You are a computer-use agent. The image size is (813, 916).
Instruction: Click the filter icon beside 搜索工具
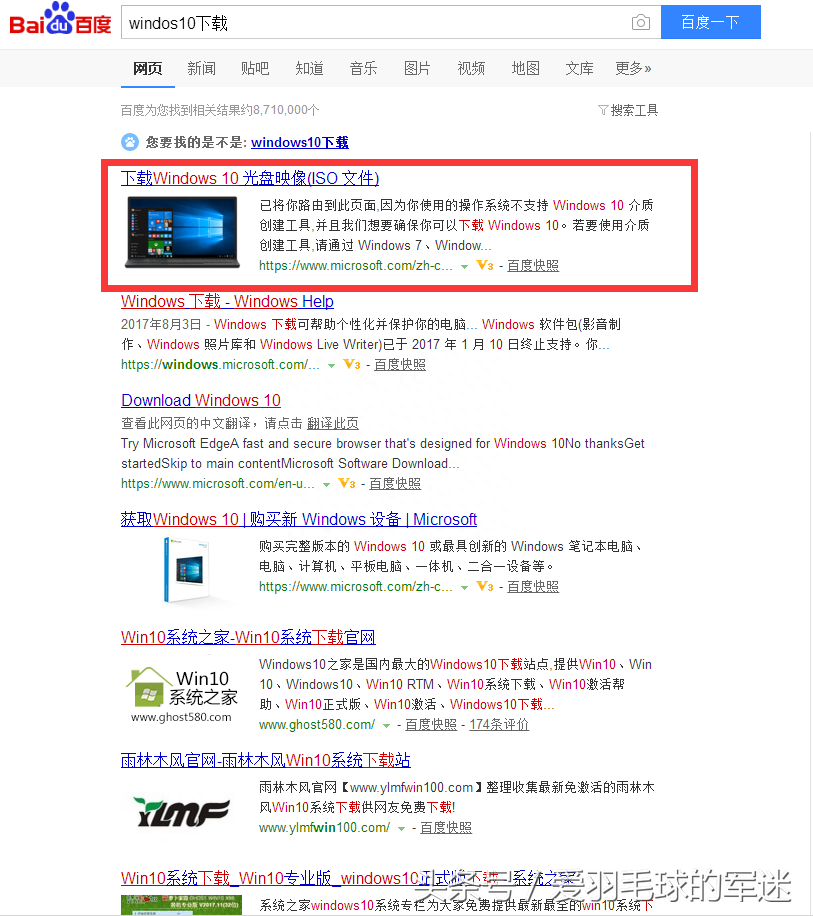pyautogui.click(x=603, y=111)
